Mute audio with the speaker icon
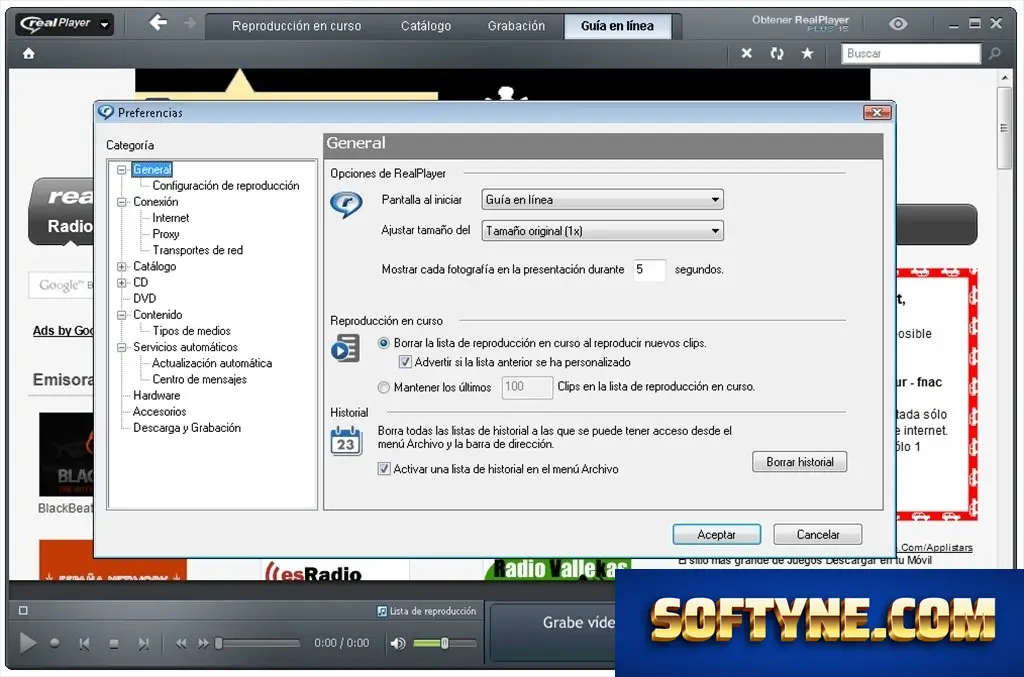 coord(397,644)
